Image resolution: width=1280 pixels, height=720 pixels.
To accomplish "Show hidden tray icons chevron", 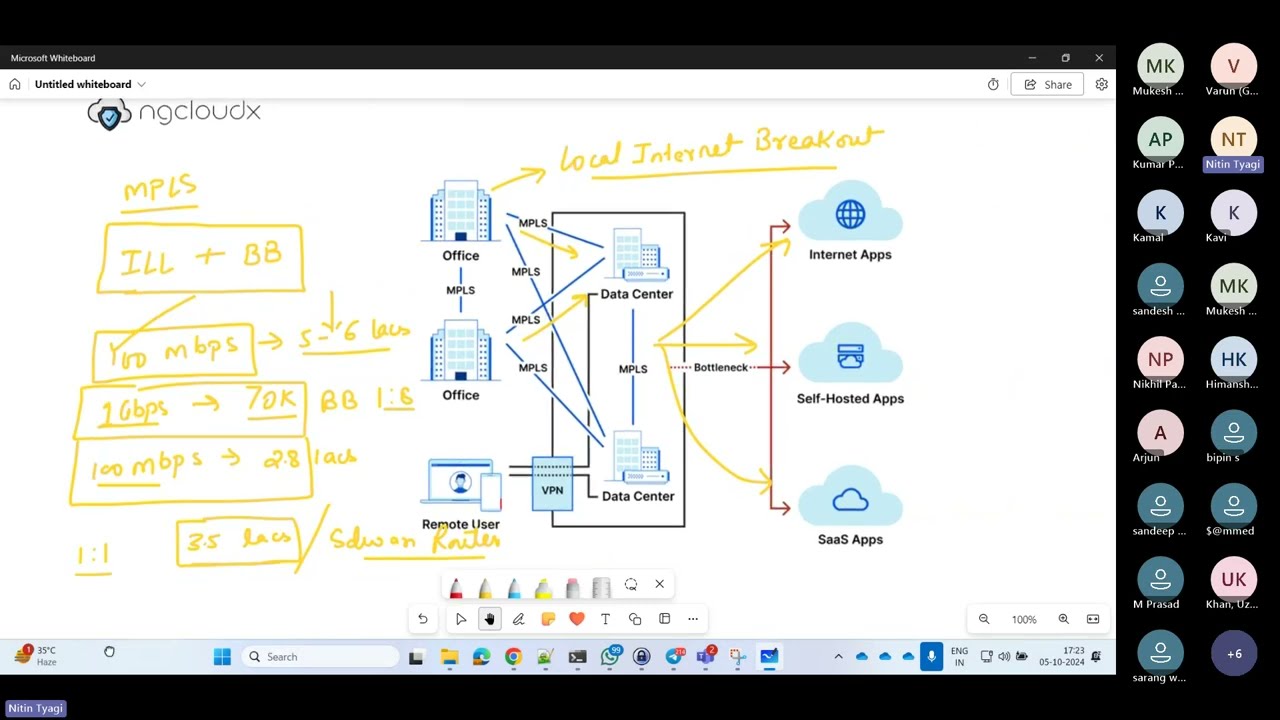I will [838, 657].
